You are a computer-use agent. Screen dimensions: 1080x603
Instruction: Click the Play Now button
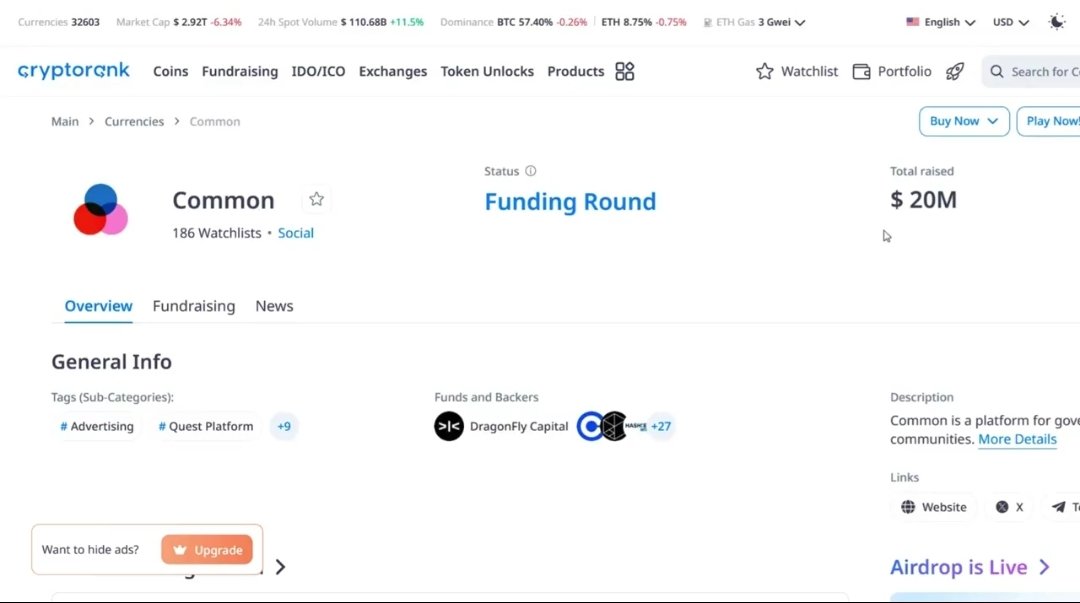(1050, 121)
